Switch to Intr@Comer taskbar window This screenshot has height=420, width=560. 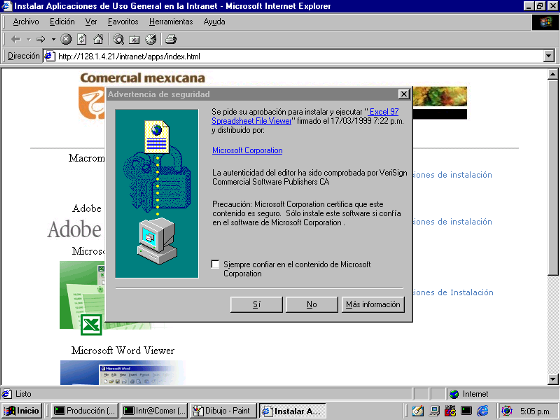tap(154, 411)
